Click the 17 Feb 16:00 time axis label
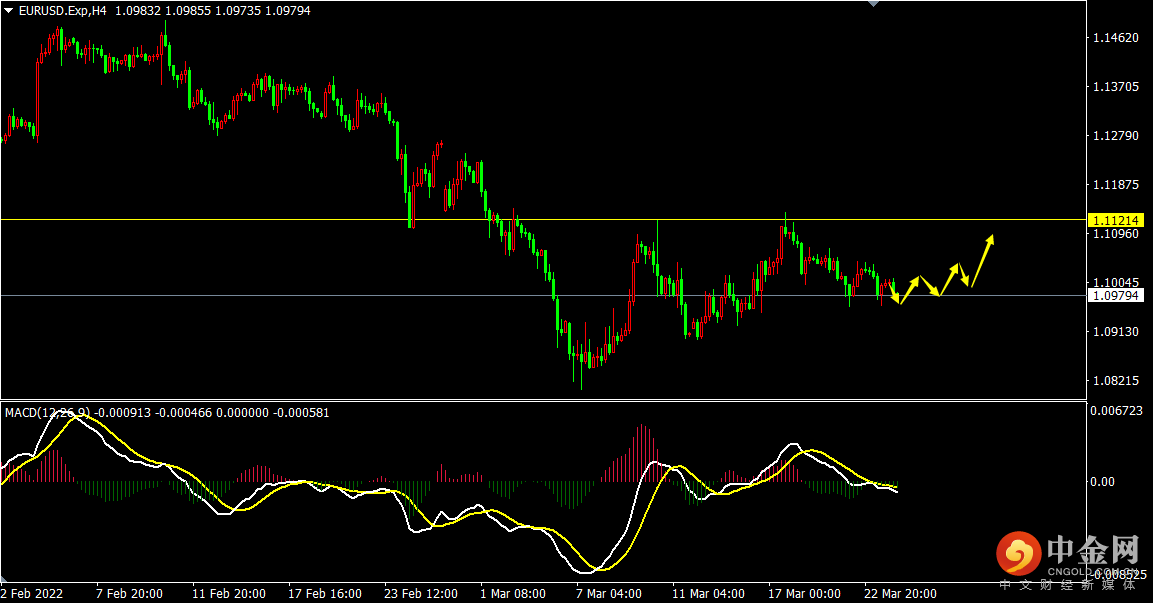Screen dimensions: 1153x603 click(x=325, y=593)
